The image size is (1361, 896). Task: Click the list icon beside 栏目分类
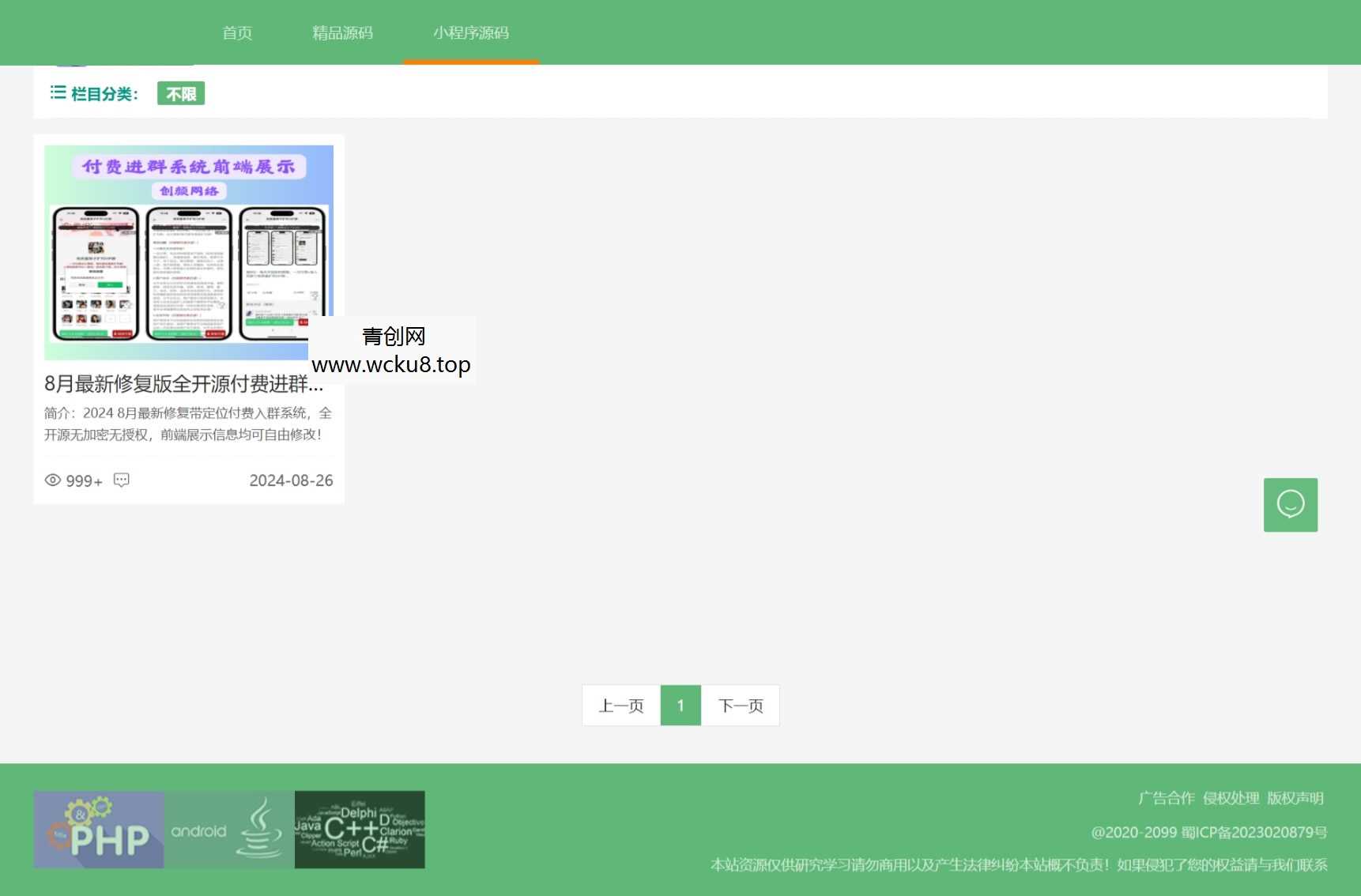(x=57, y=92)
